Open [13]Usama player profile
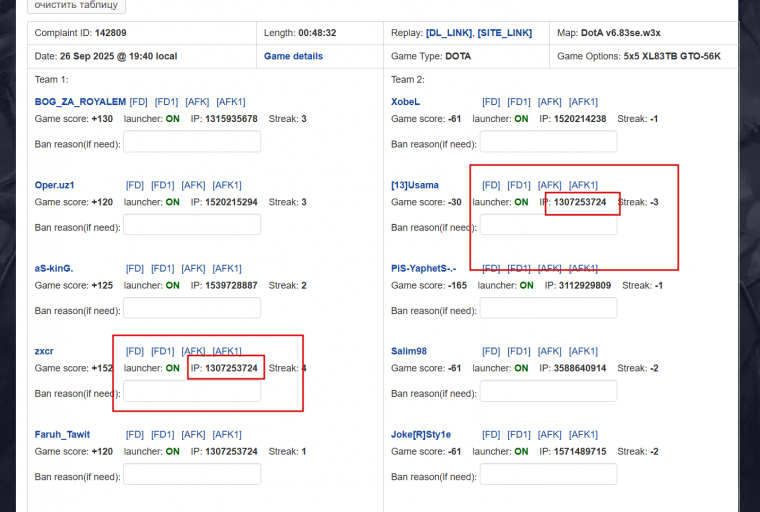This screenshot has width=760, height=512. click(x=415, y=185)
